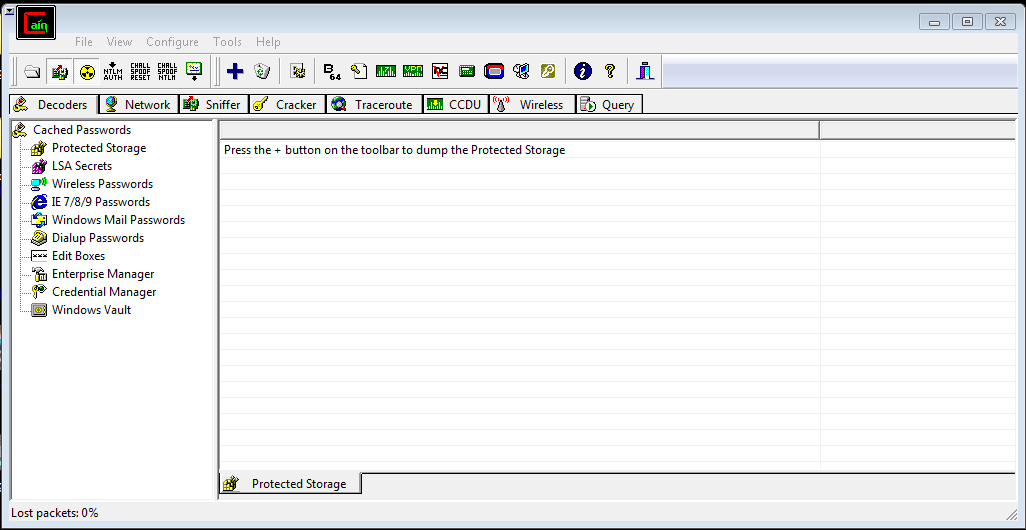Click the Protected Storage bottom tab
Screen dimensions: 1026x530
[291, 484]
